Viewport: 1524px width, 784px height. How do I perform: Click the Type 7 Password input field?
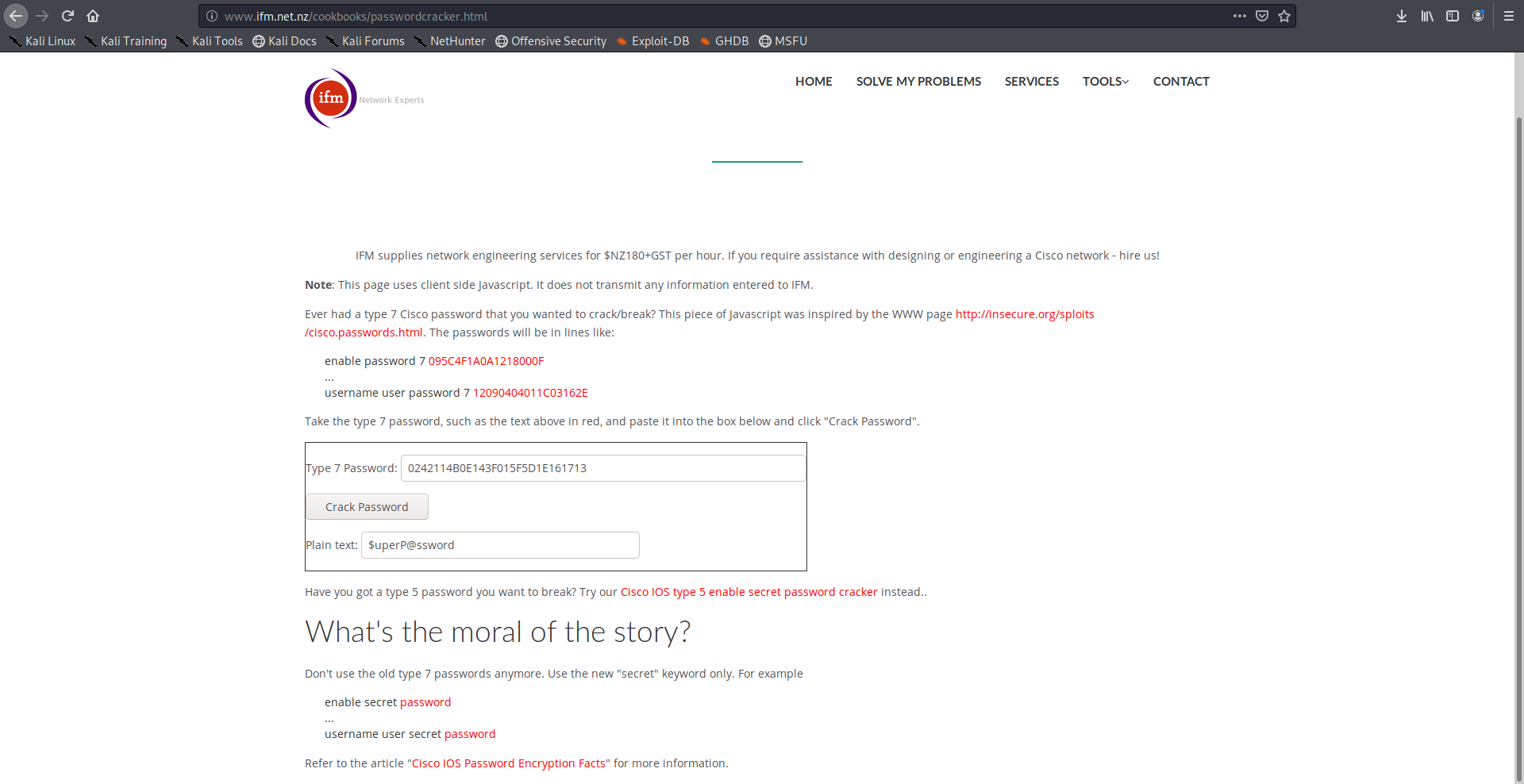coord(602,468)
